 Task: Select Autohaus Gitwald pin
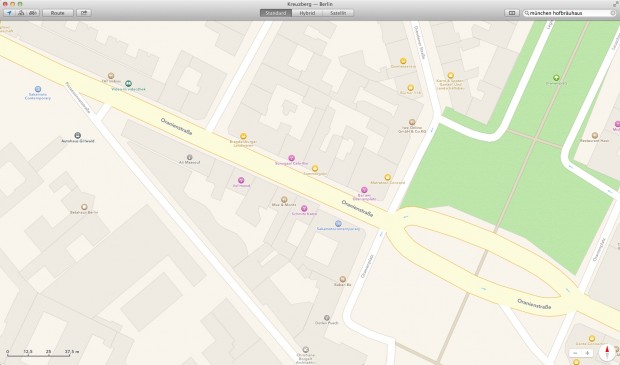78,135
